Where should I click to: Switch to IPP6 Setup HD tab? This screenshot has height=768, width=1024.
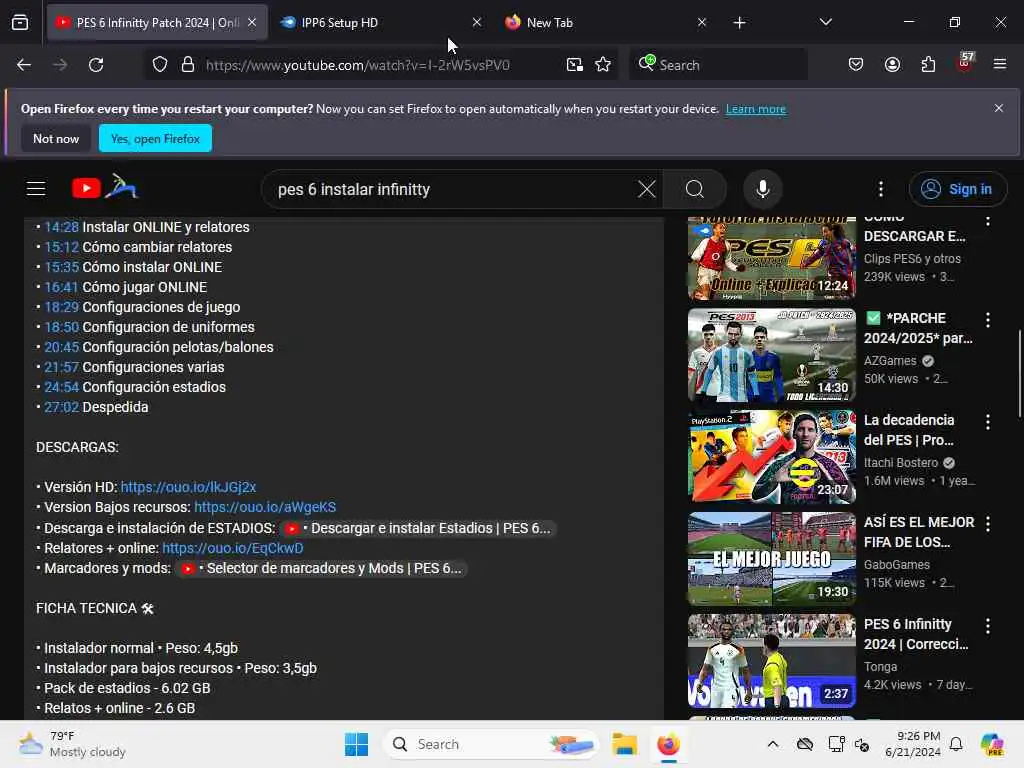[x=381, y=23]
